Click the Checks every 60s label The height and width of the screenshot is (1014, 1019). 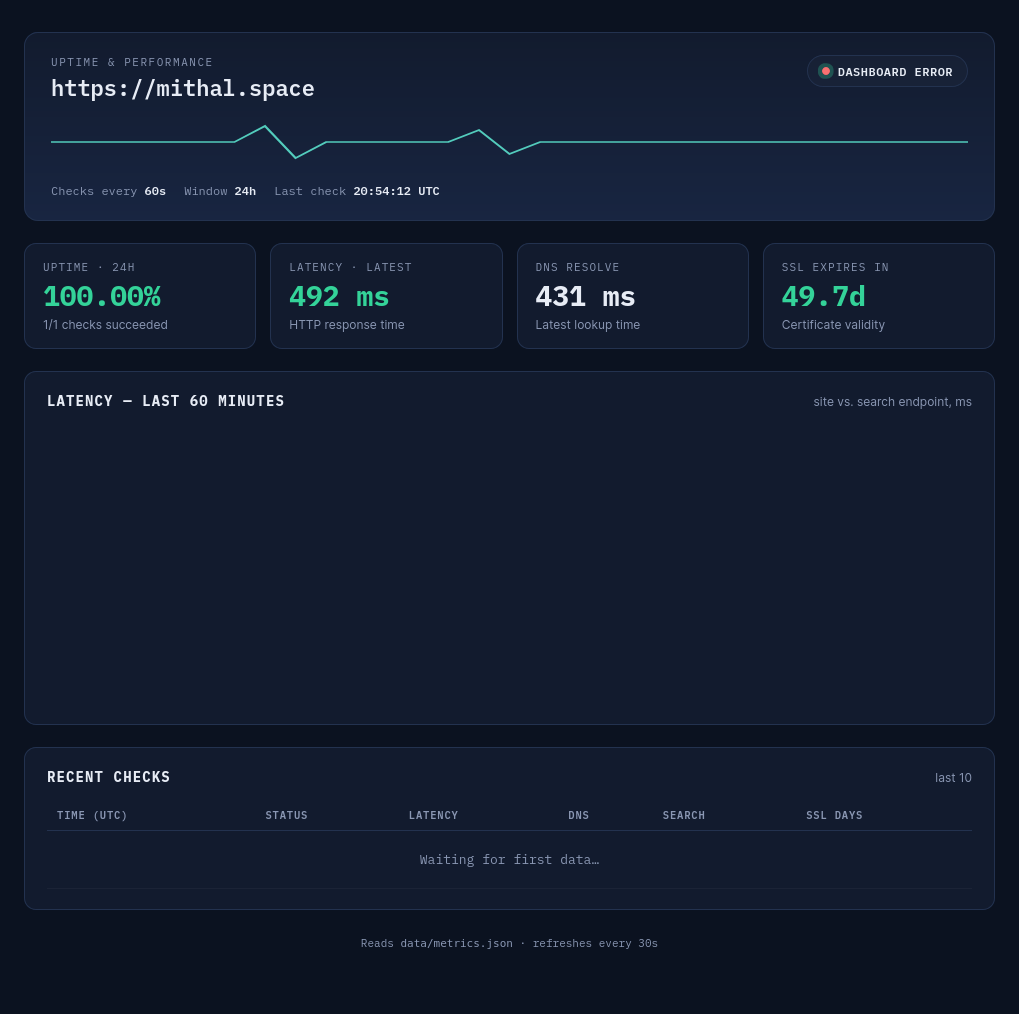109,191
